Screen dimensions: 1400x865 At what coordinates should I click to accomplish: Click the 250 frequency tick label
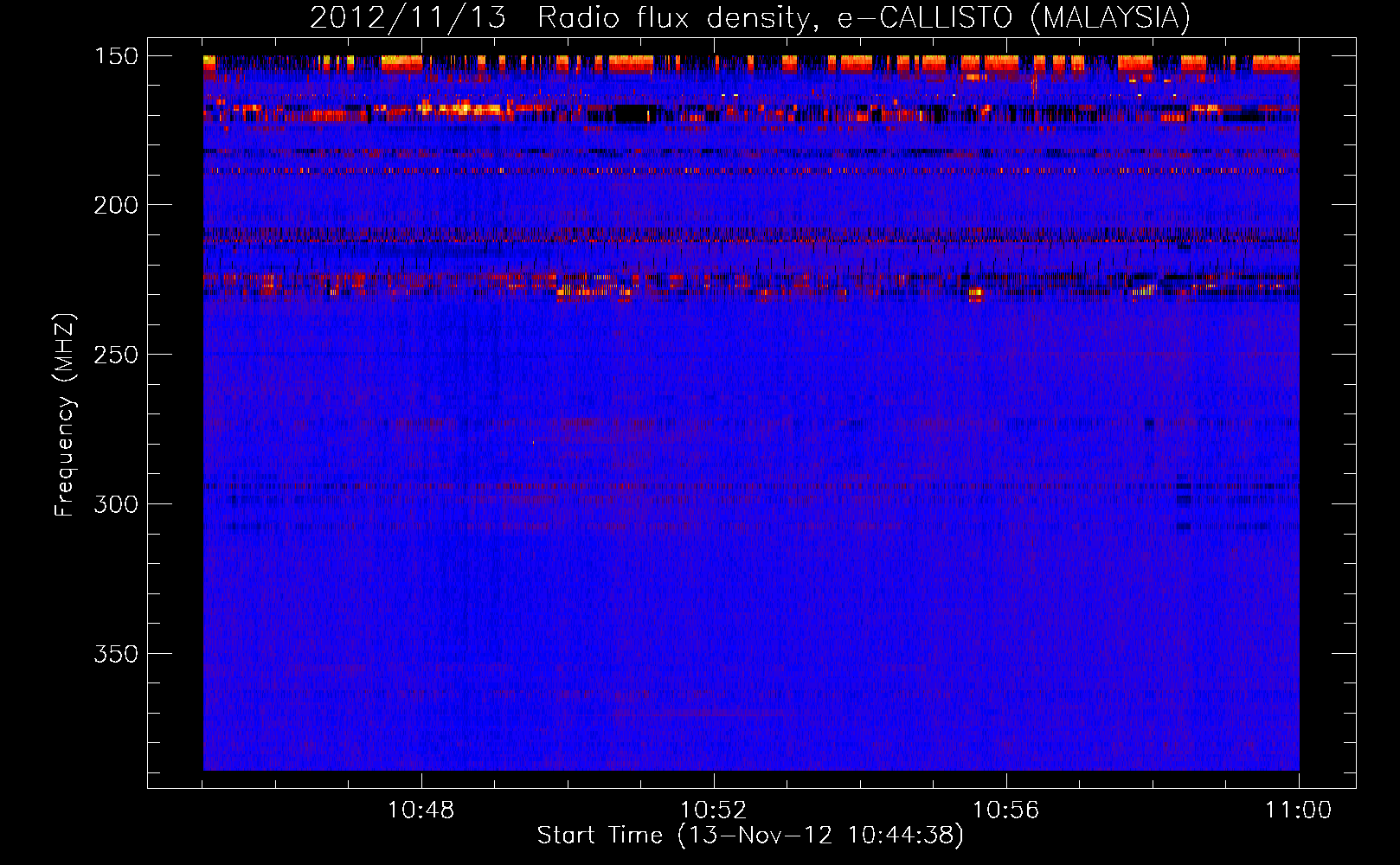(x=116, y=355)
